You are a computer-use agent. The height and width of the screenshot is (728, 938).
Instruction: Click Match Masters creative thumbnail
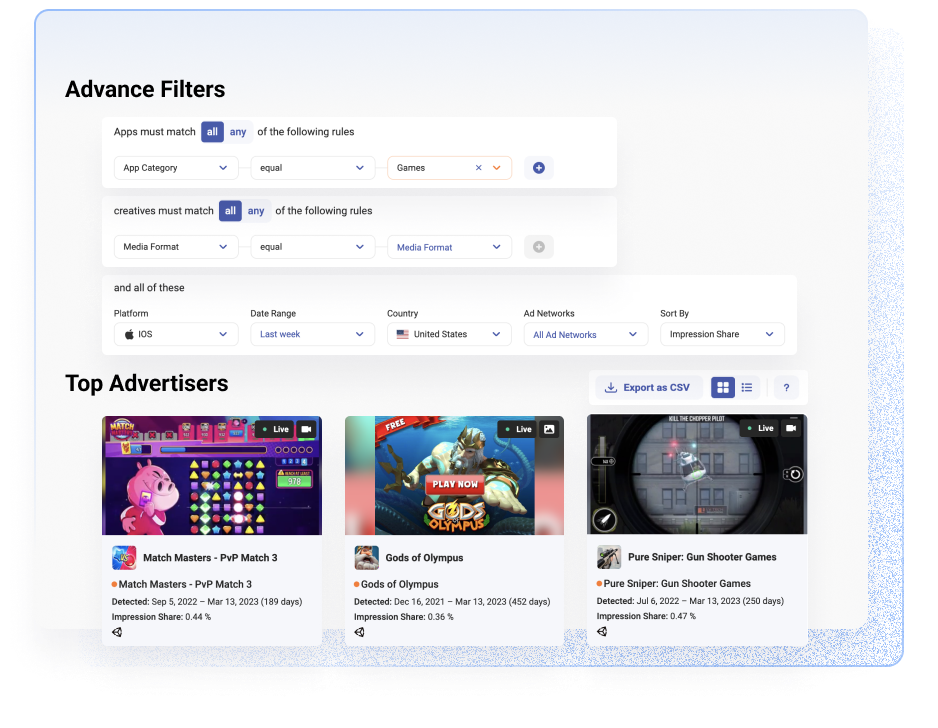point(212,476)
